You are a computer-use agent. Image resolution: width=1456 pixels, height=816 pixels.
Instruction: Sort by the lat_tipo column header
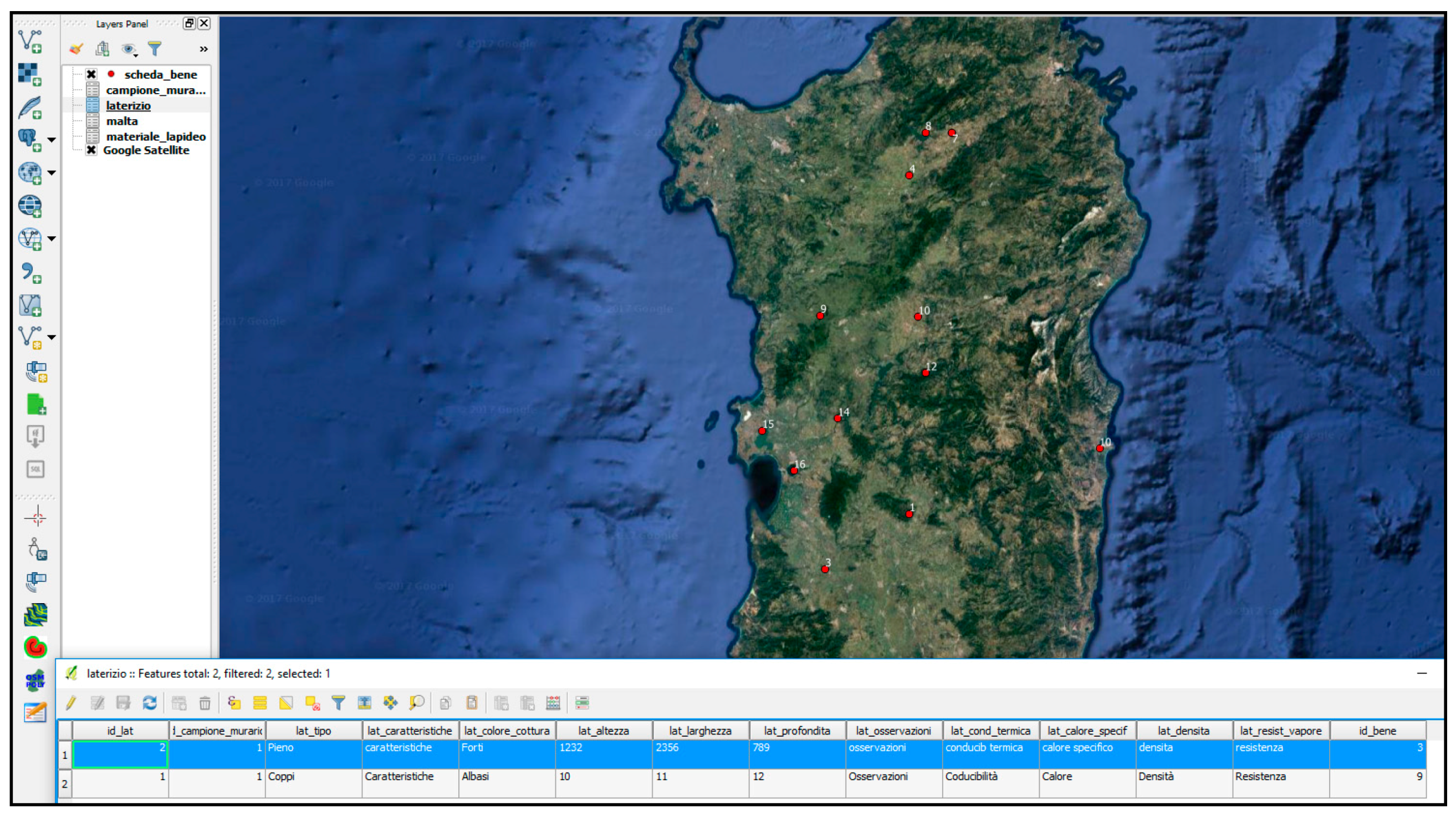pyautogui.click(x=313, y=731)
